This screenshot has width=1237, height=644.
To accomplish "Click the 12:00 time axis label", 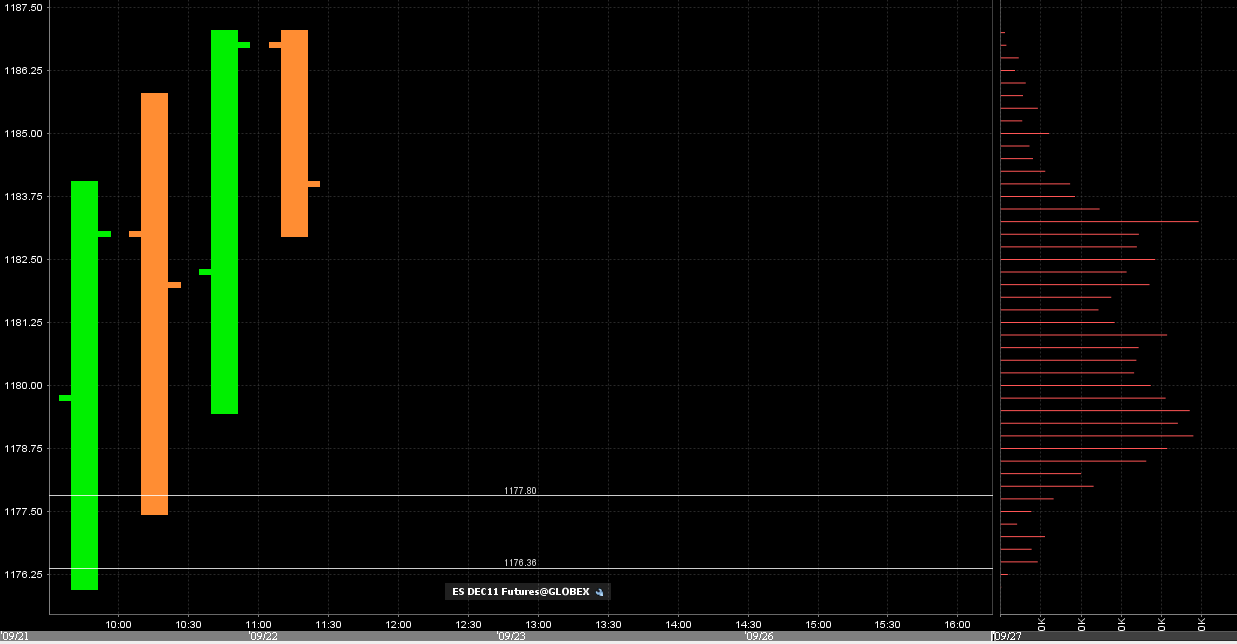I will pos(398,623).
